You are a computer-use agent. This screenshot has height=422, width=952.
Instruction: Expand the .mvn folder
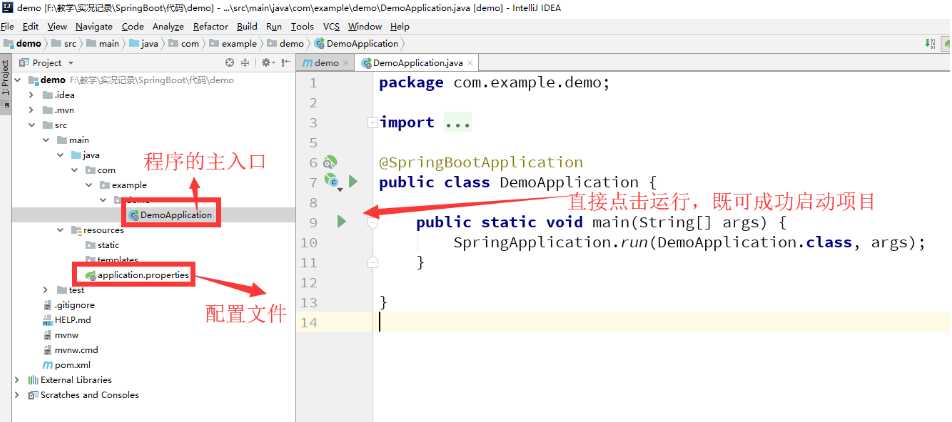(x=32, y=110)
